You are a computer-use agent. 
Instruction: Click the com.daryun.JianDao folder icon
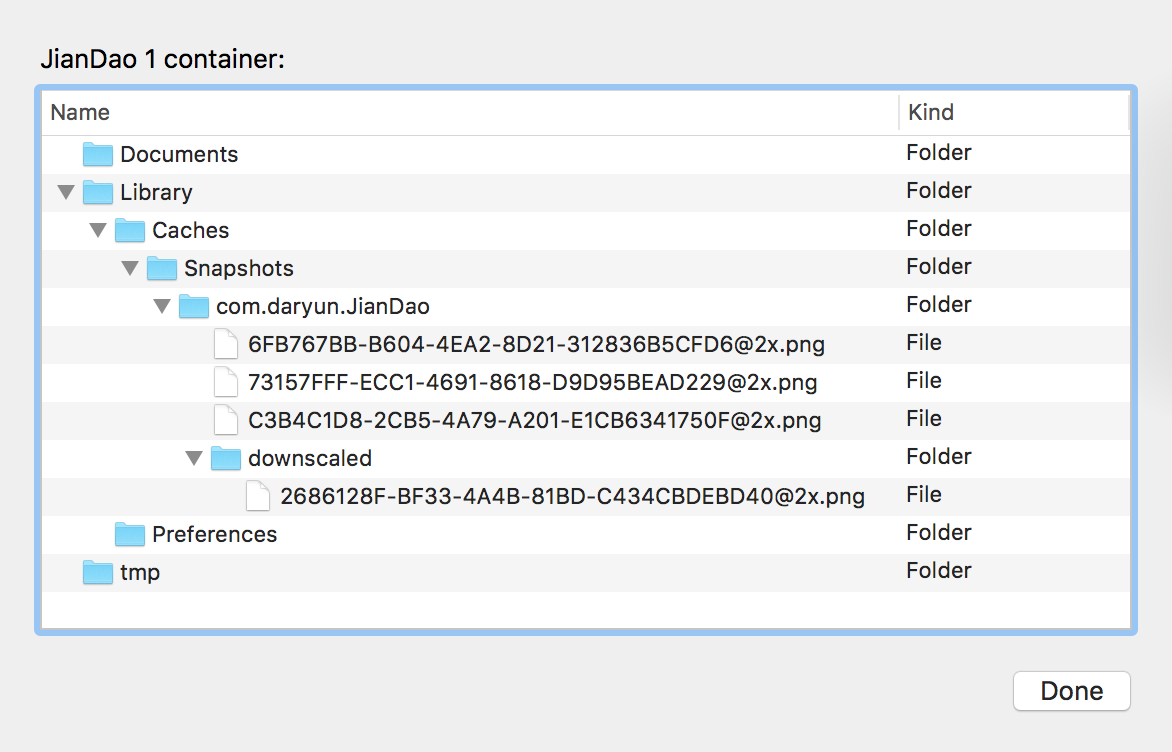[194, 306]
